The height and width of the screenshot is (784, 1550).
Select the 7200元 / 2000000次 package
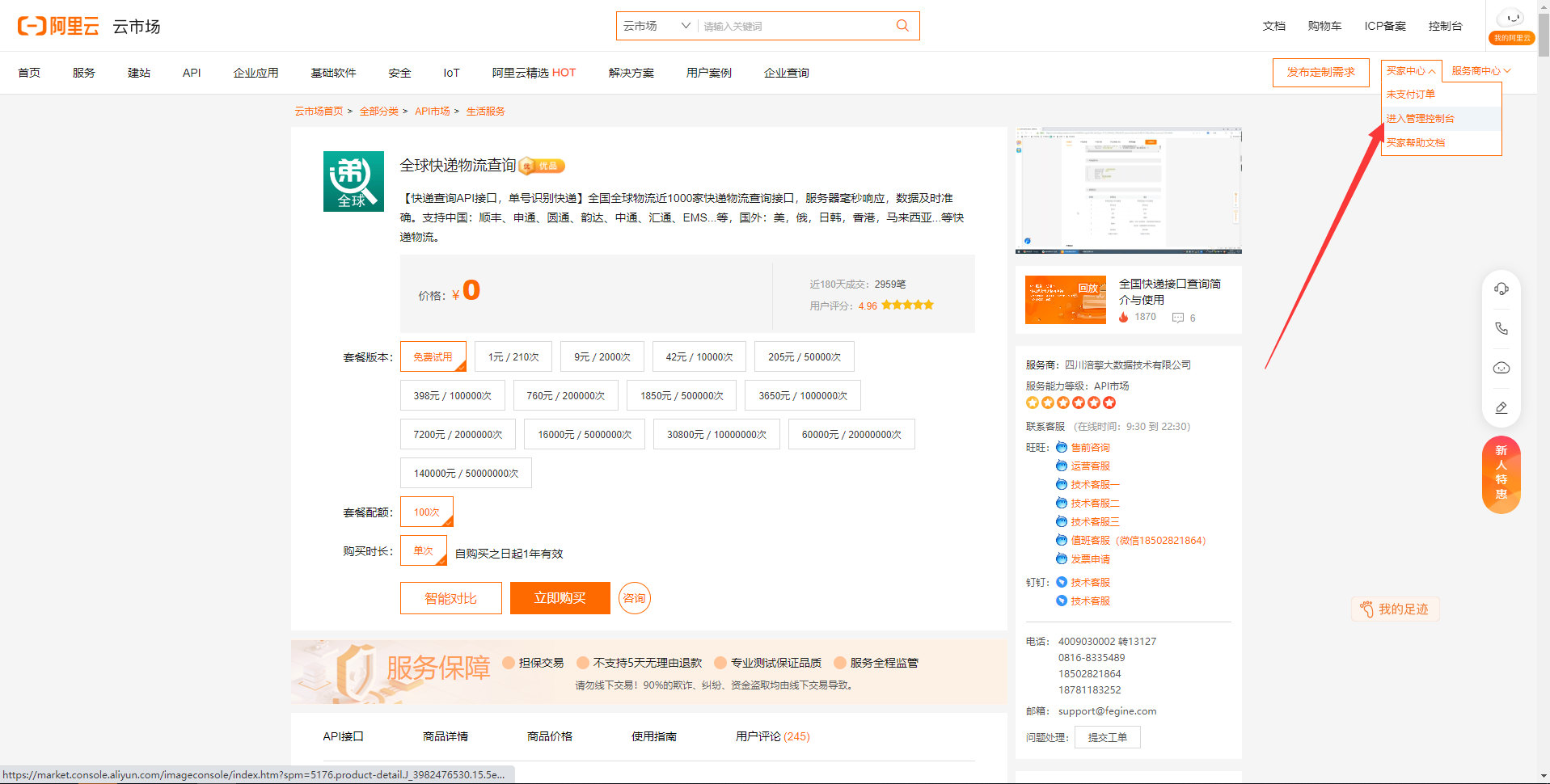(458, 434)
